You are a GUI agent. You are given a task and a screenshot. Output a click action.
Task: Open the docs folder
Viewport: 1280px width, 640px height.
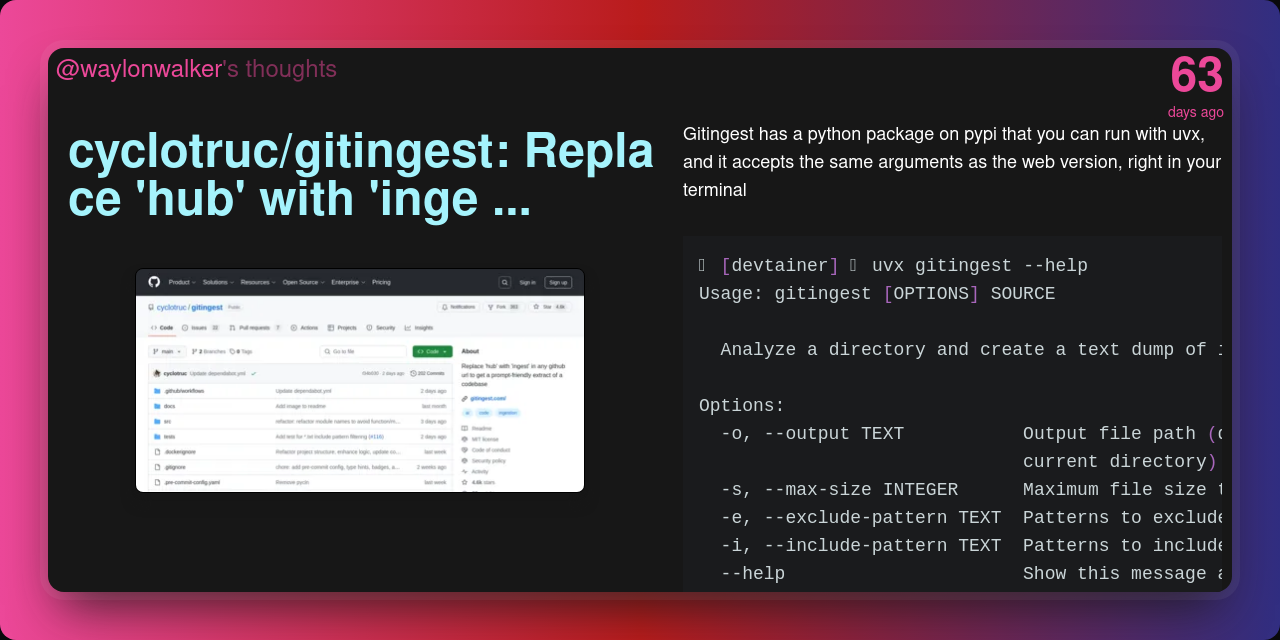pos(169,406)
